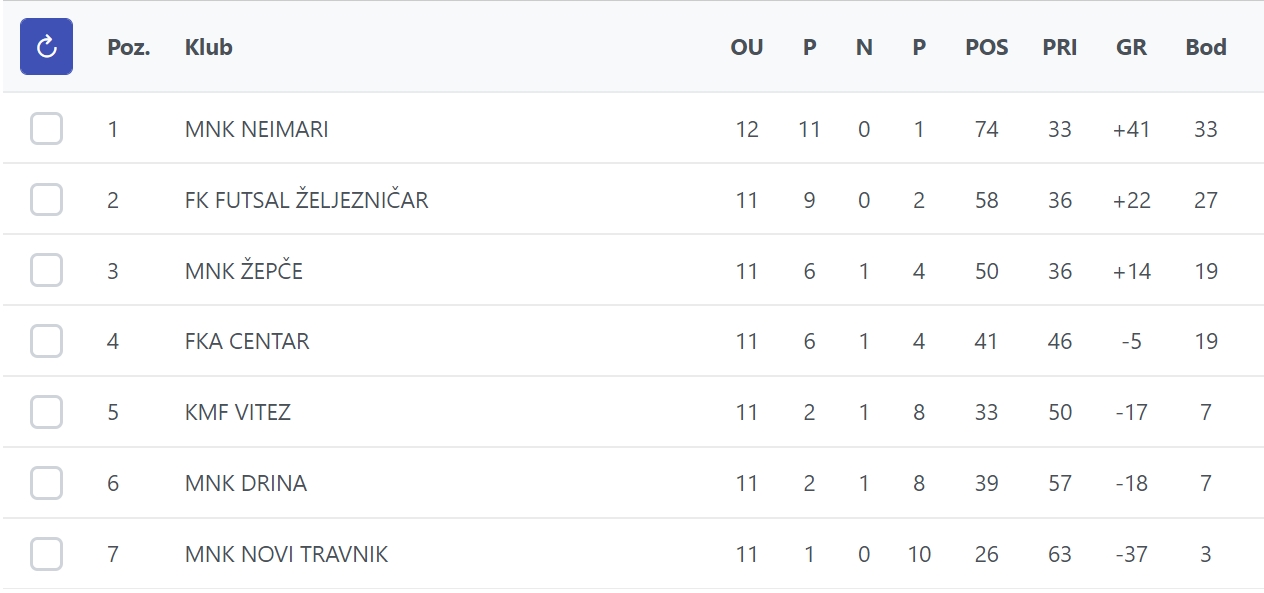Open the KMF VITEZ club entry
Screen dimensions: 1264x593
[238, 412]
